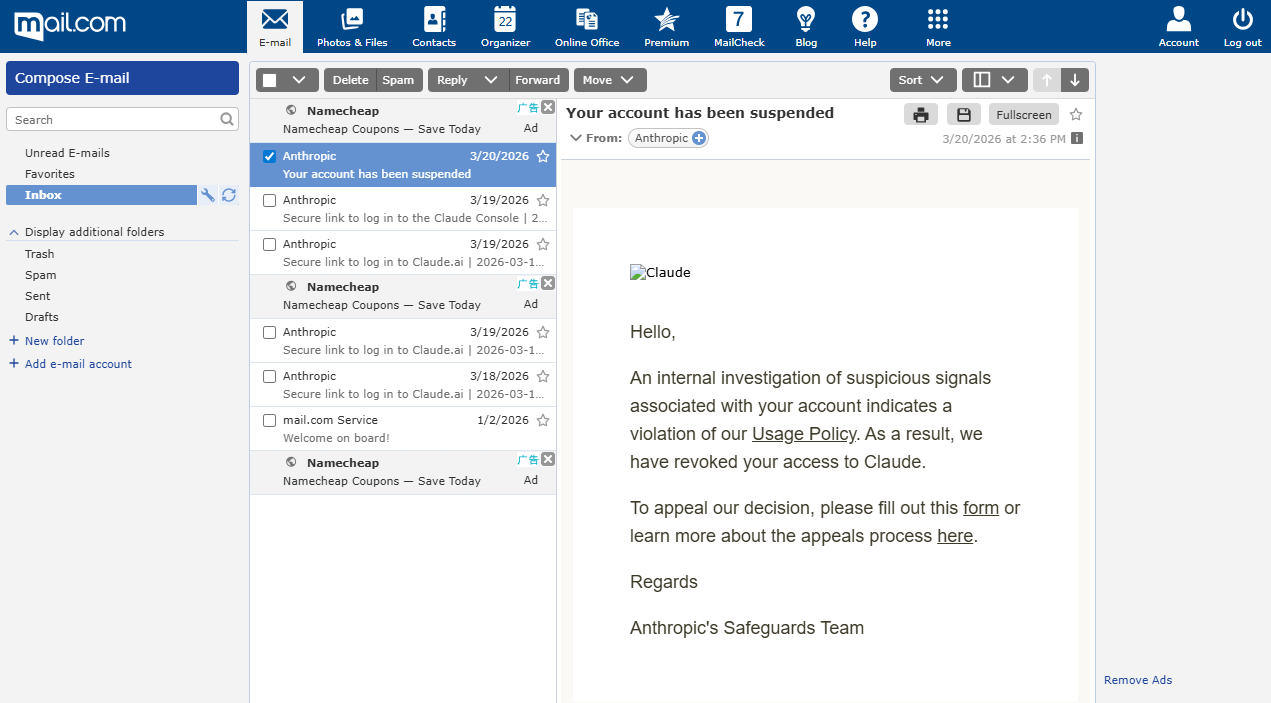
Task: Add Anthropic sender to contacts plus icon
Action: tap(698, 138)
